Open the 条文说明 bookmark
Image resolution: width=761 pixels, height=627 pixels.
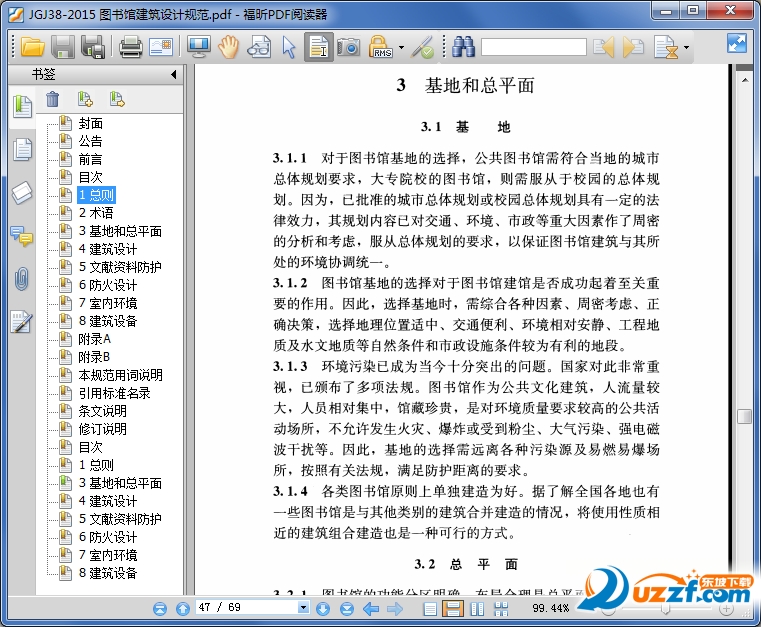[x=102, y=411]
